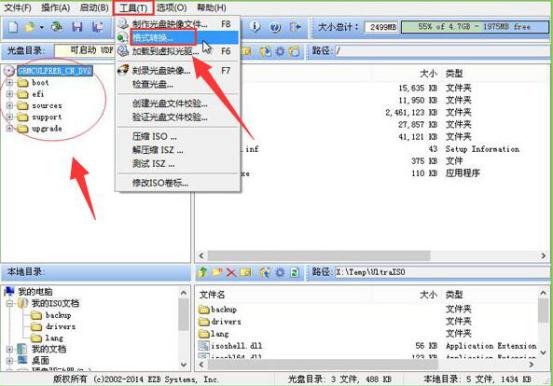Click the gear settings icon in local toolbar
This screenshot has width=553, height=386.
point(280,272)
